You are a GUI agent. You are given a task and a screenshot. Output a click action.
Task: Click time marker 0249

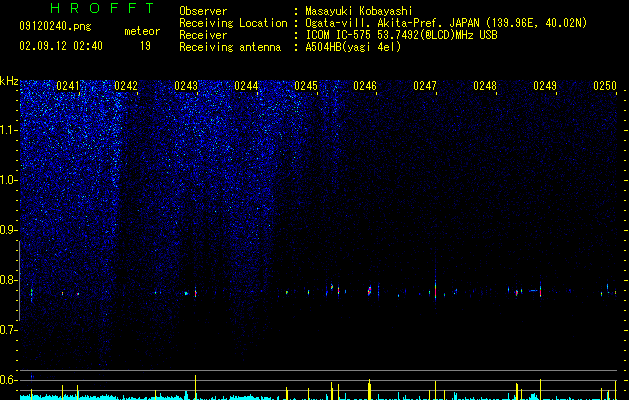pos(545,86)
